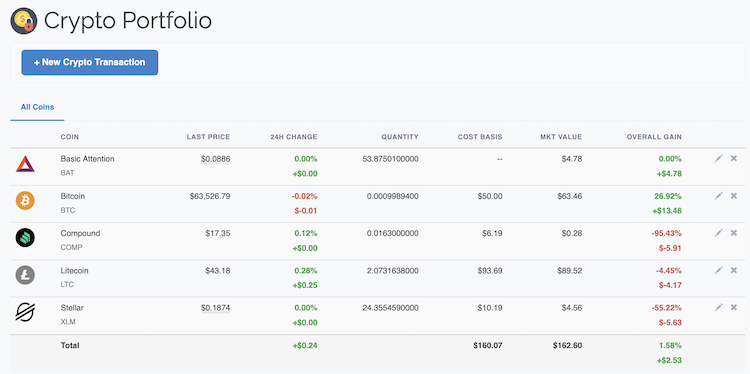Click the Crypto Portfolio coin-and-lock logo icon
Image resolution: width=750 pixels, height=374 pixels.
(23, 21)
